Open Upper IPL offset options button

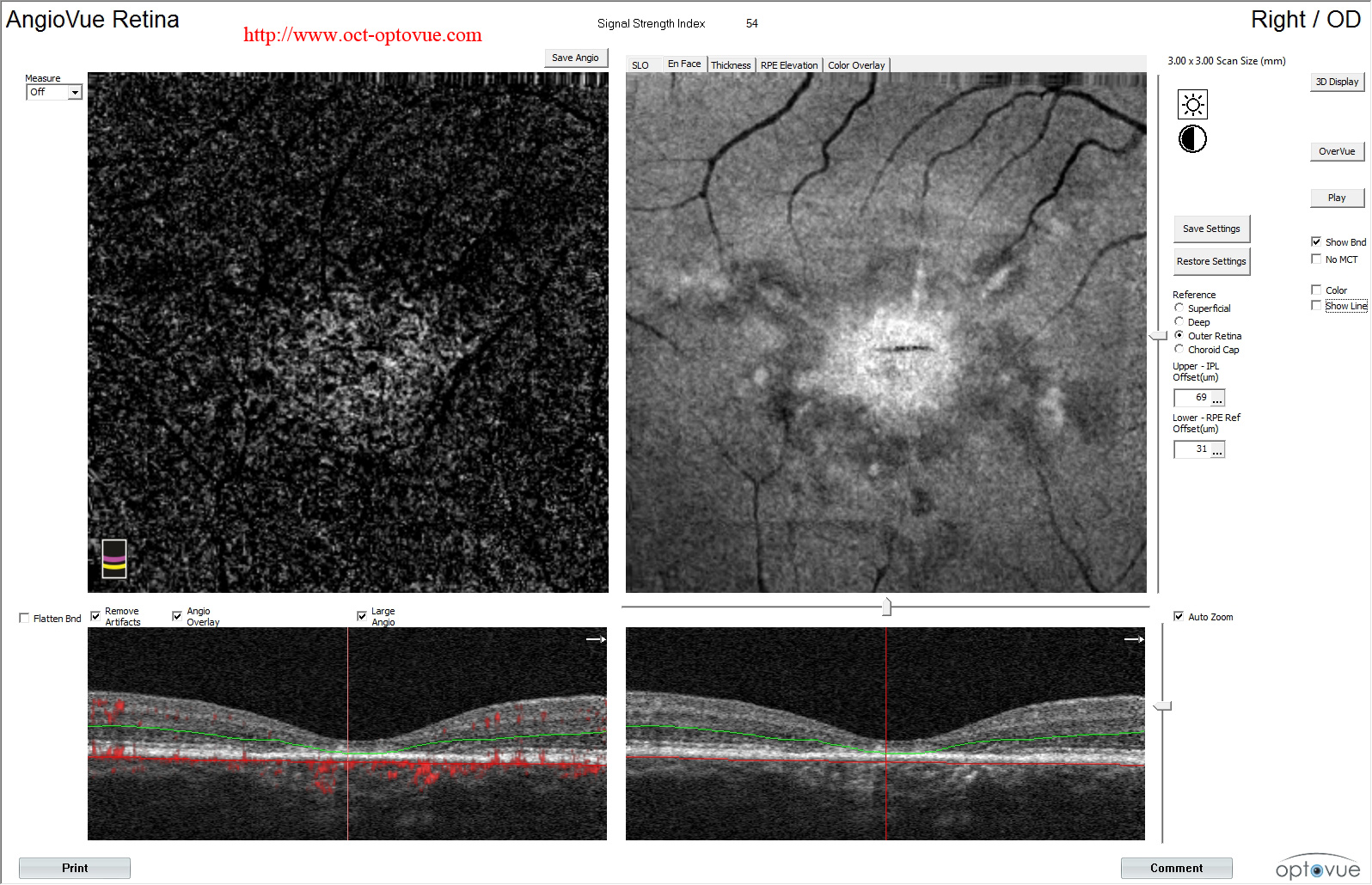(x=1217, y=398)
